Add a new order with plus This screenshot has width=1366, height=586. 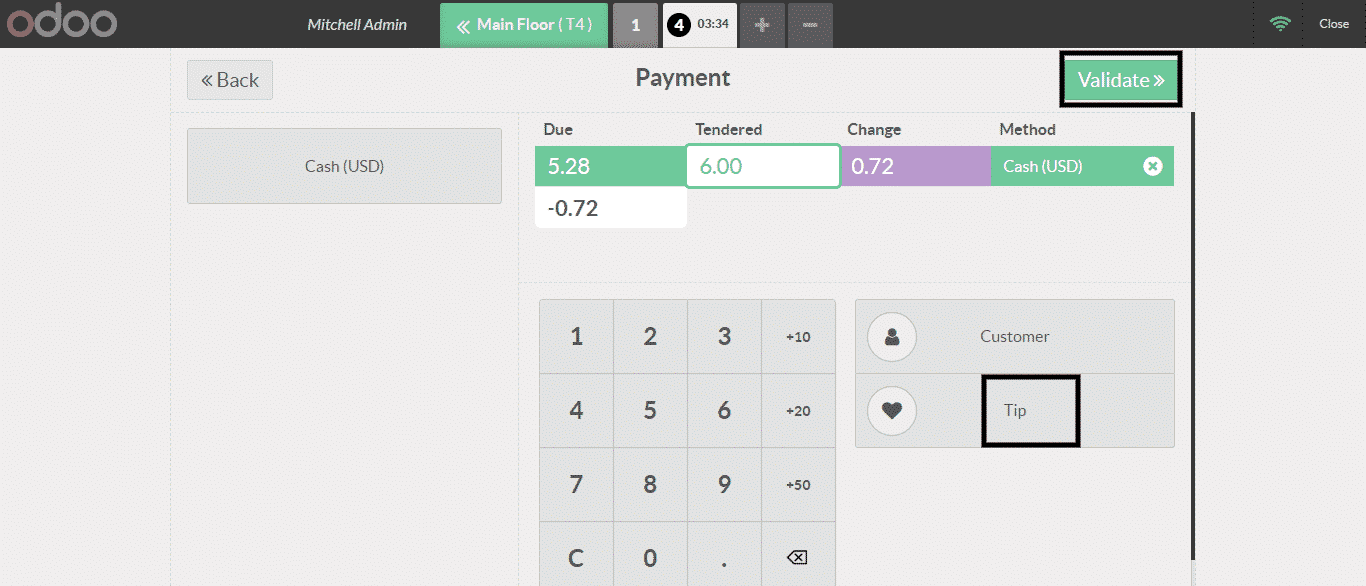[x=762, y=25]
